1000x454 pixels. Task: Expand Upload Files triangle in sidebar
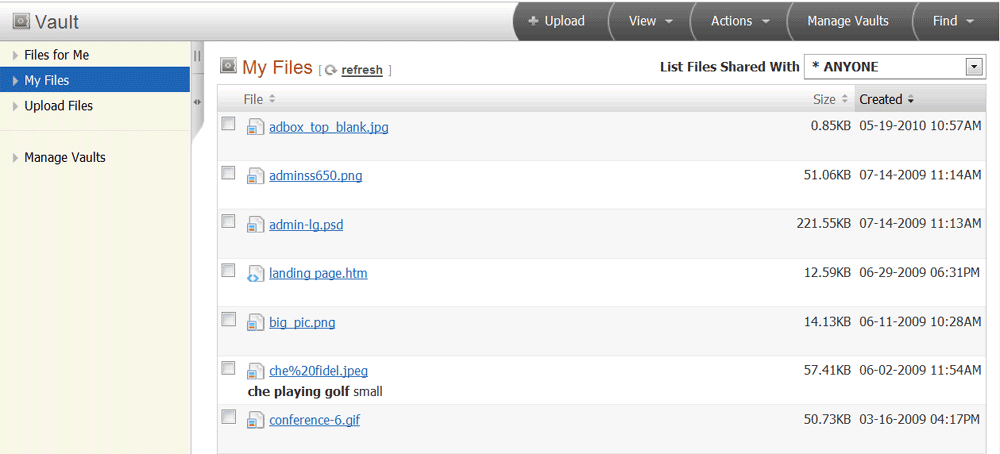15,106
